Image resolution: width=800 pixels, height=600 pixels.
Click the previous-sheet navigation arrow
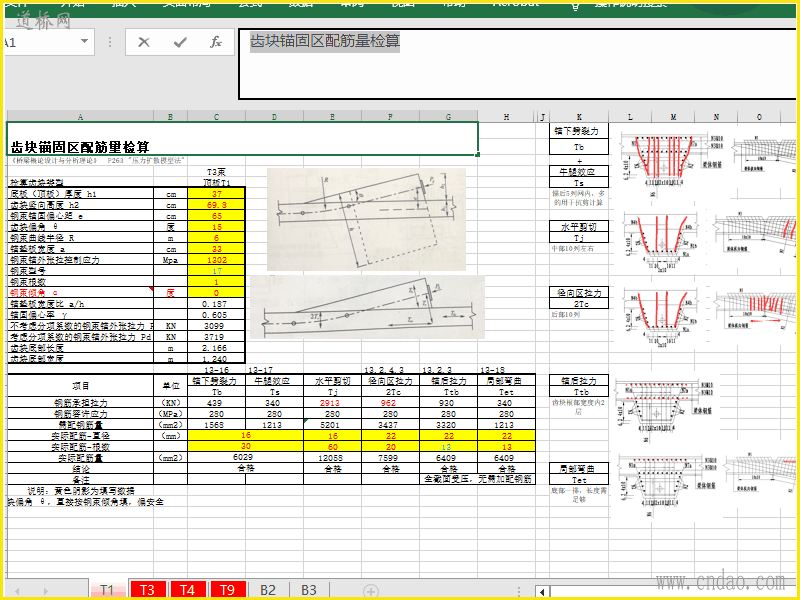(x=17, y=591)
